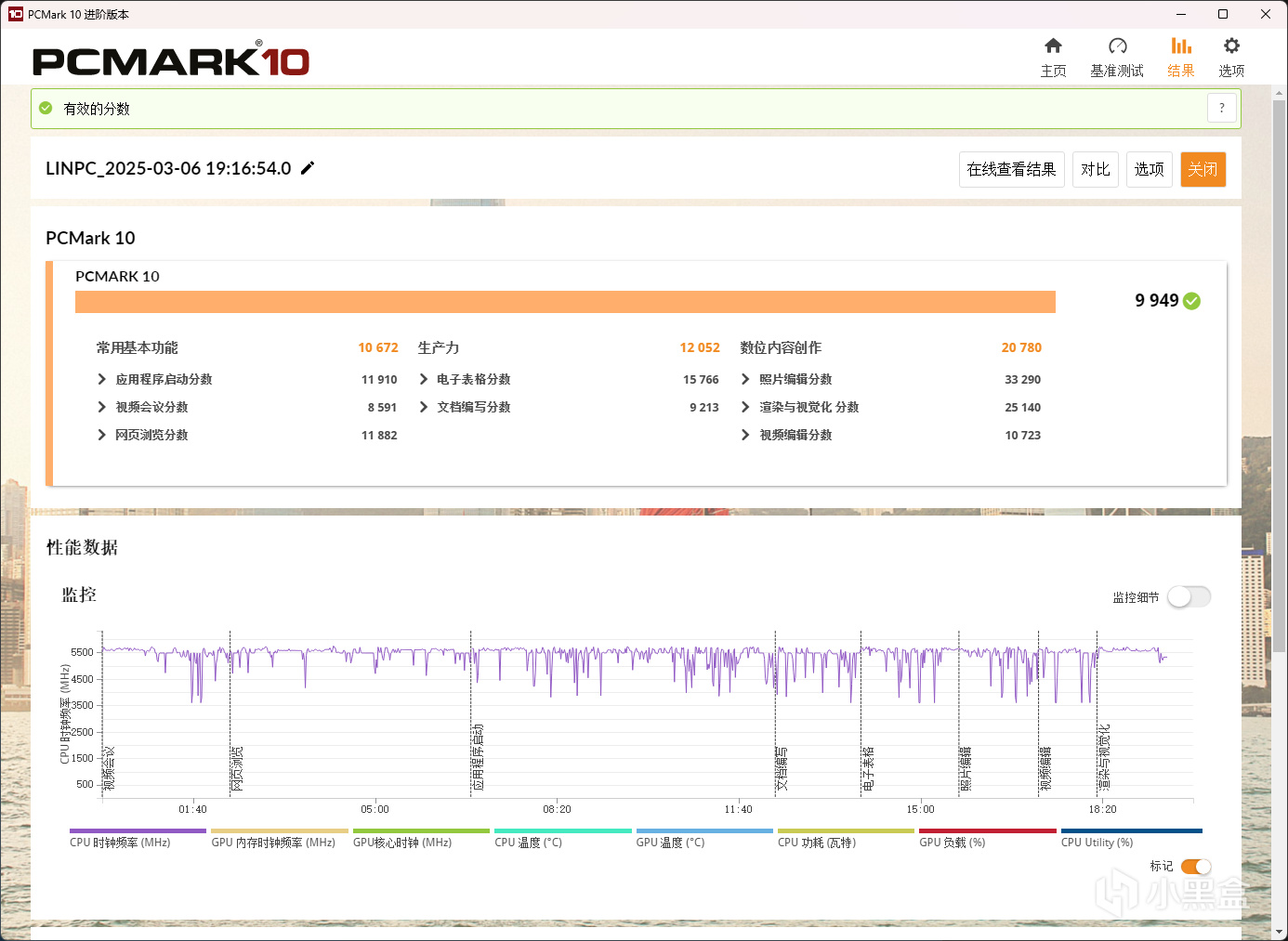Click the green validity check next to 9 949

click(x=1192, y=301)
